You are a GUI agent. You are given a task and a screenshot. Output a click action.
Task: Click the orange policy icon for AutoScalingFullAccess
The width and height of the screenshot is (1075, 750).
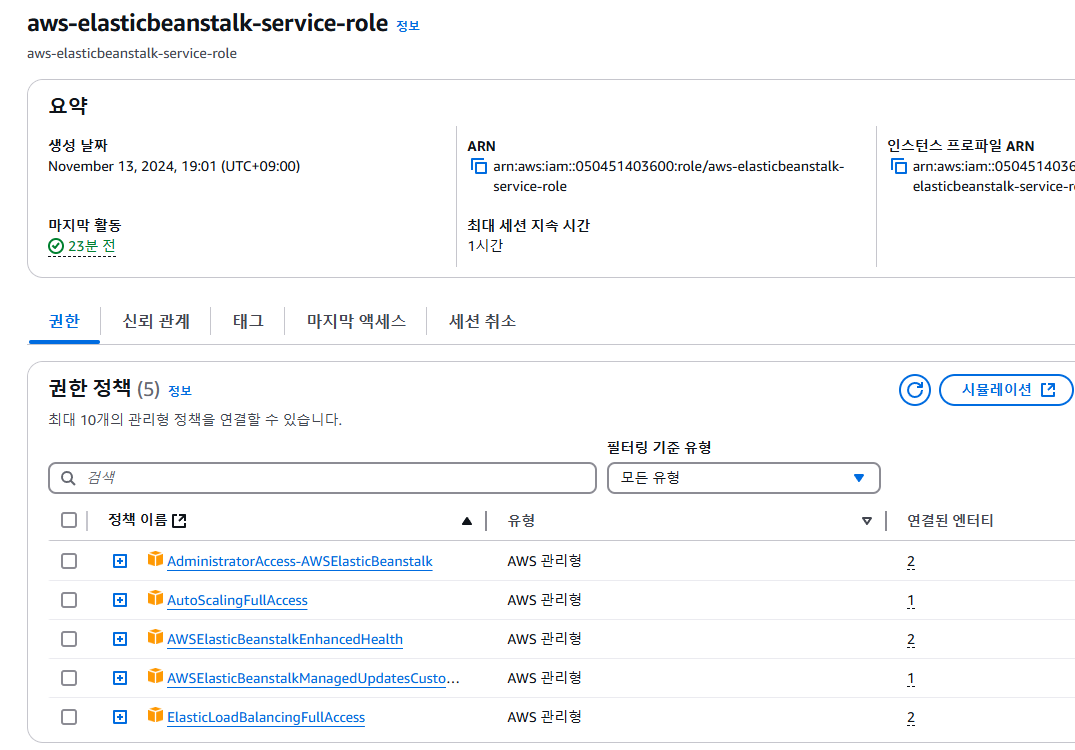point(155,598)
